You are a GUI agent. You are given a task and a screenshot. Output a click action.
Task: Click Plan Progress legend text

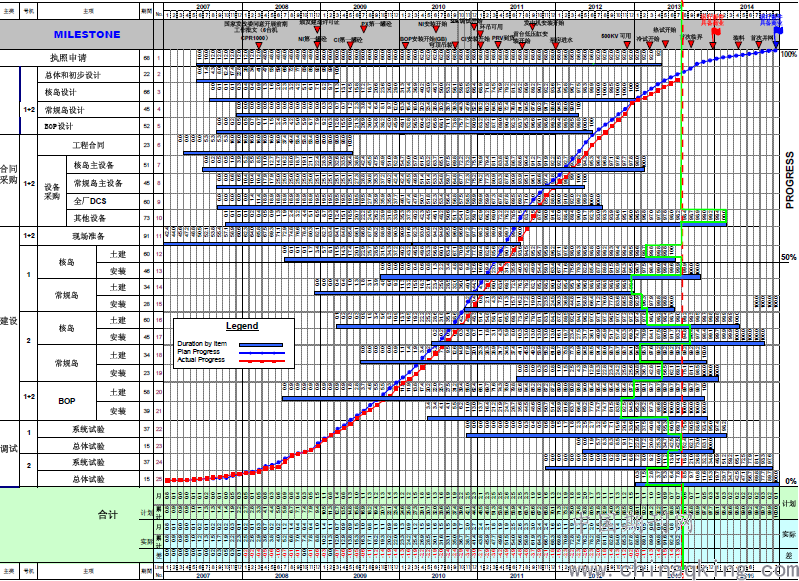(198, 352)
